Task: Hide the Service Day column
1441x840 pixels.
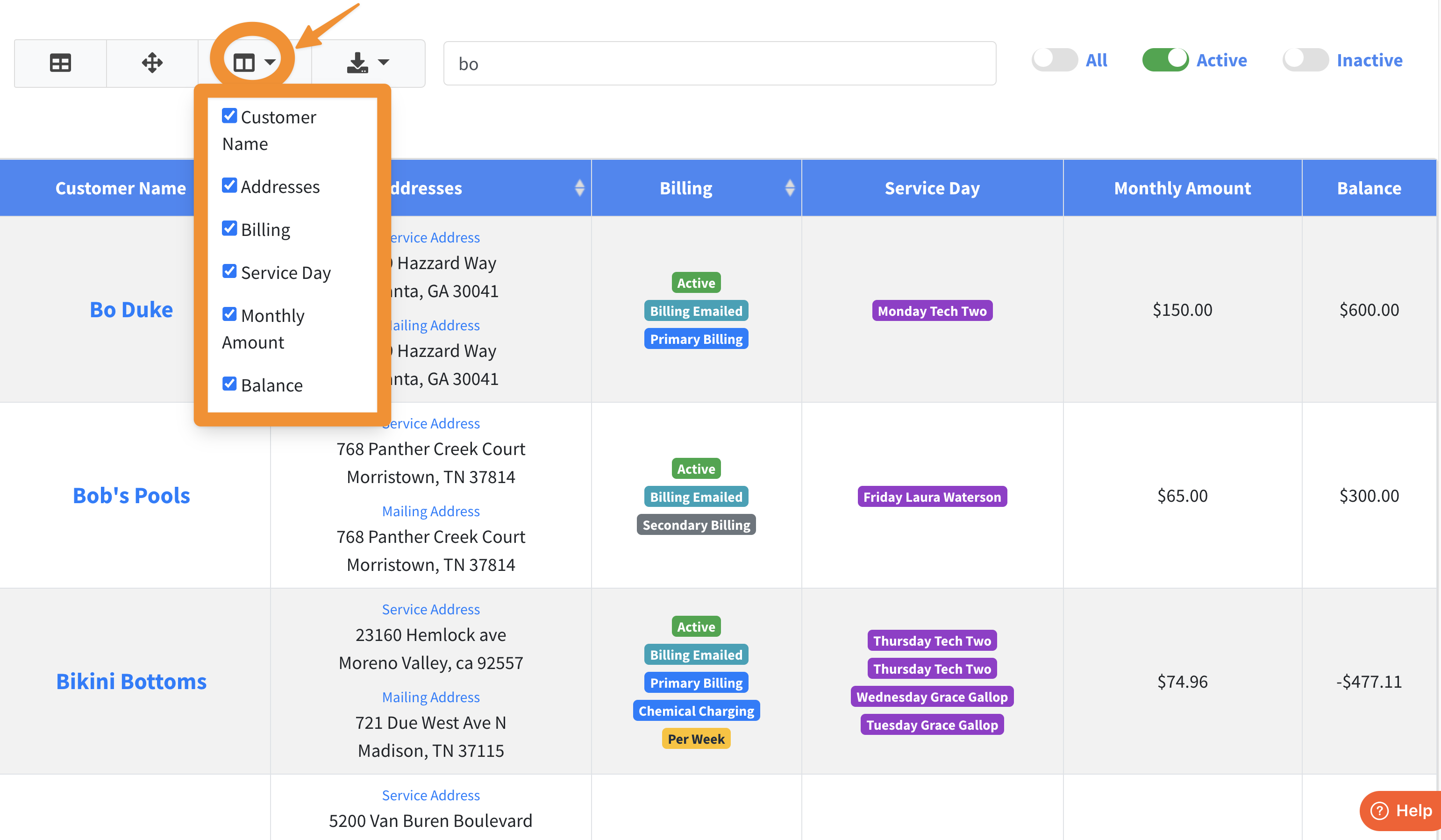Action: click(229, 271)
